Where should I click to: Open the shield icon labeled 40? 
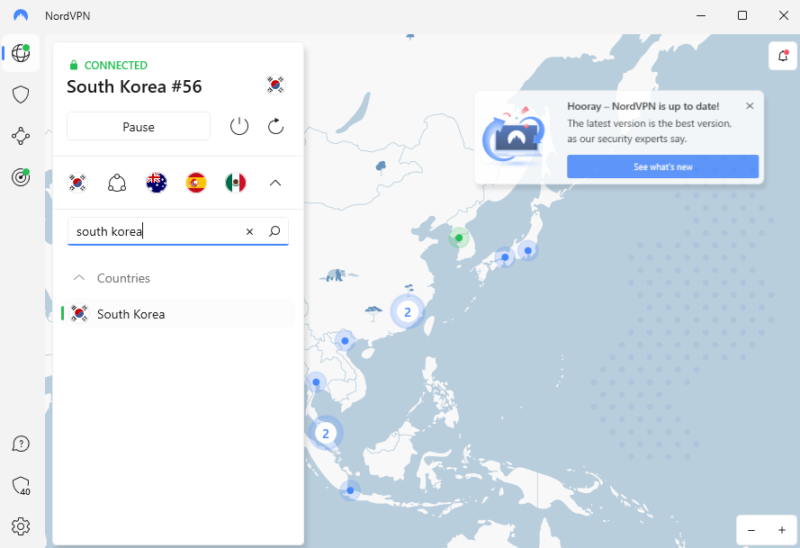pyautogui.click(x=21, y=486)
